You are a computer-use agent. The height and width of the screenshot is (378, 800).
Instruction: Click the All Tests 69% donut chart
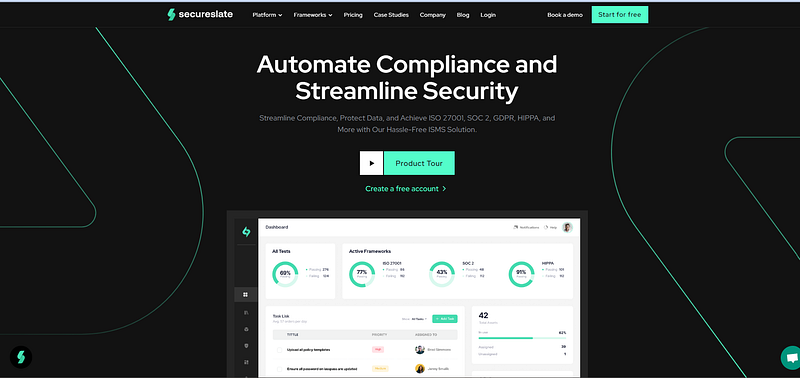click(285, 274)
